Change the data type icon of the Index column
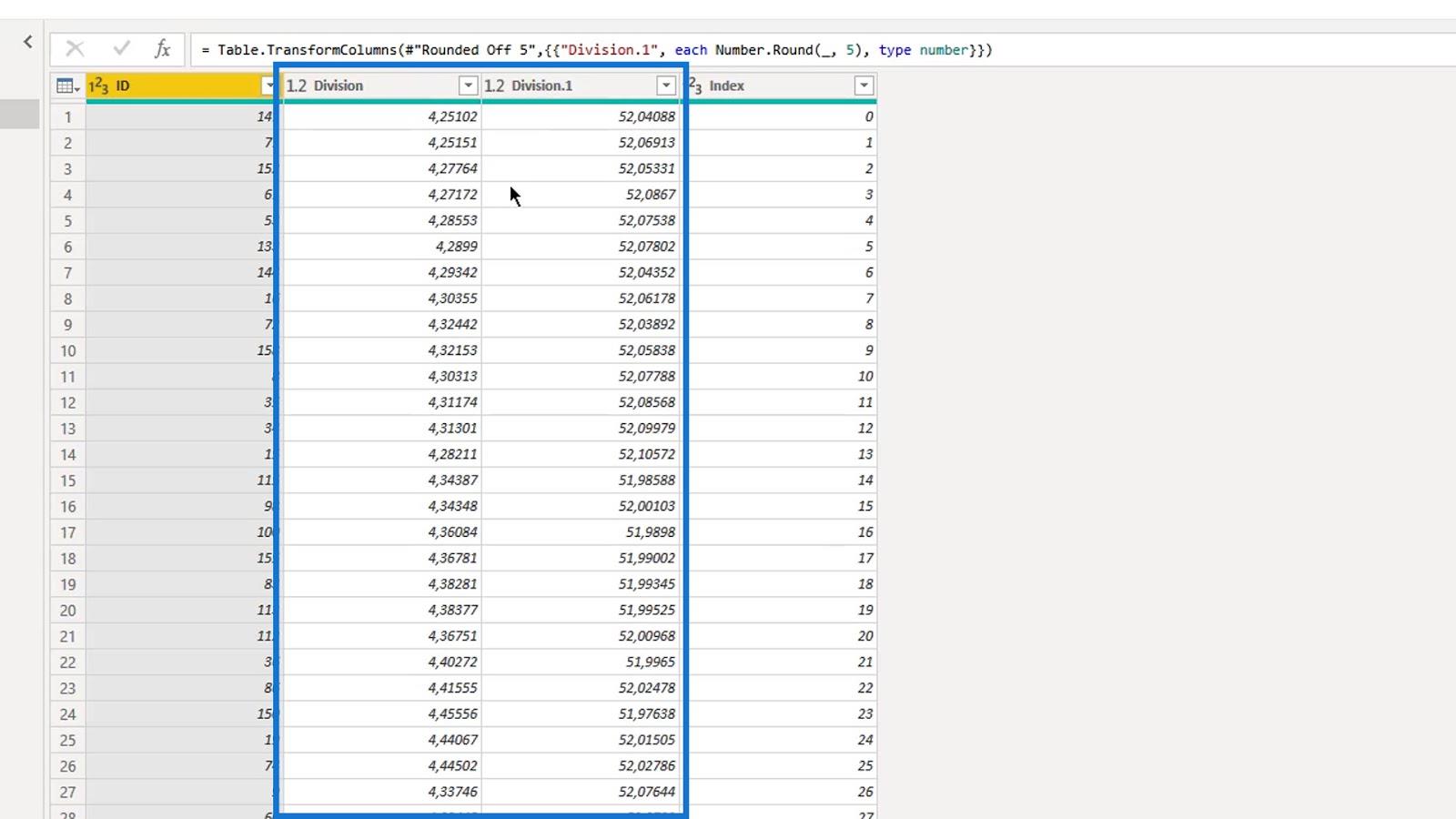The height and width of the screenshot is (819, 1456). pyautogui.click(x=695, y=86)
